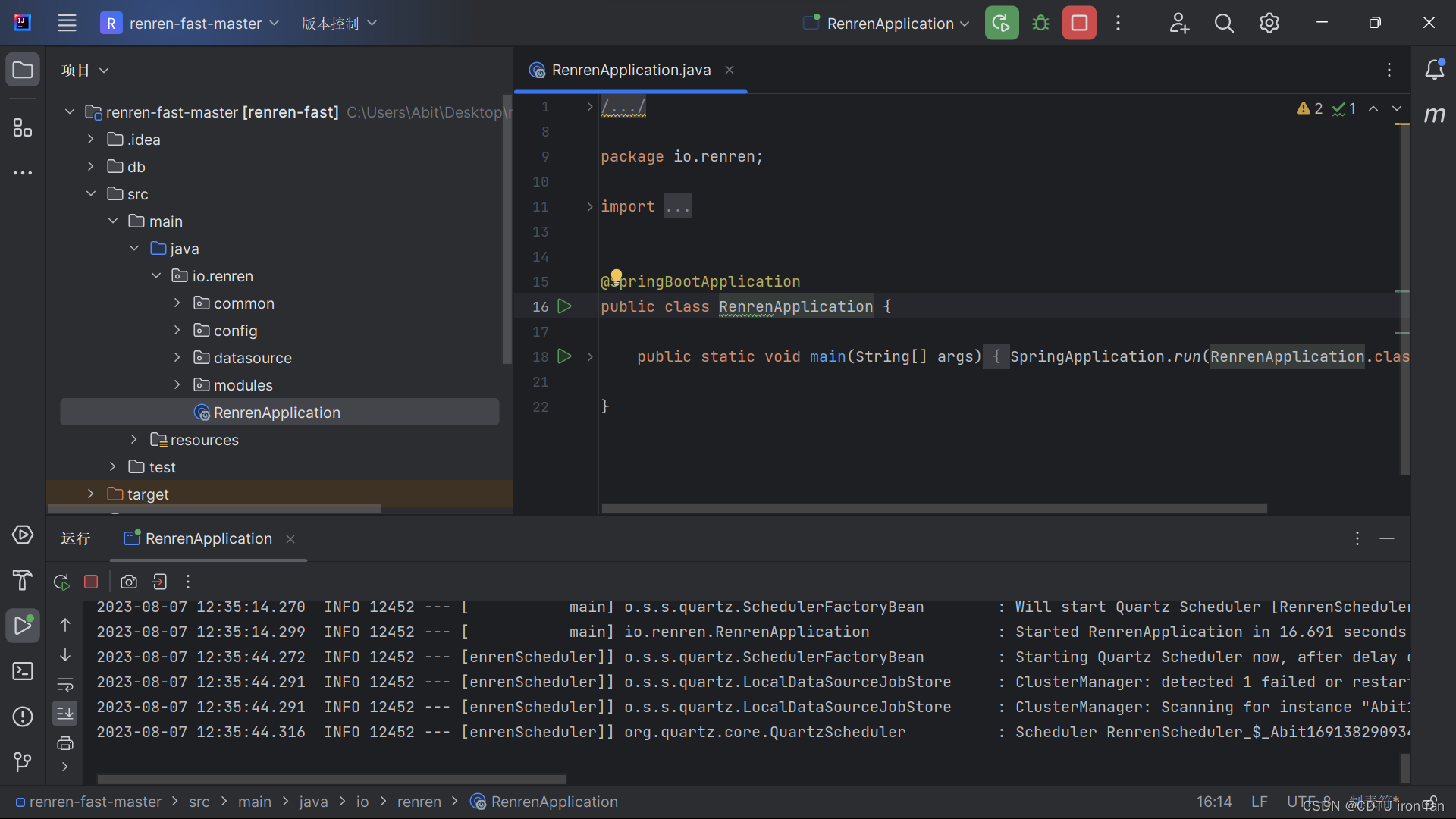Expand the db folder
1456x819 pixels.
tap(91, 167)
